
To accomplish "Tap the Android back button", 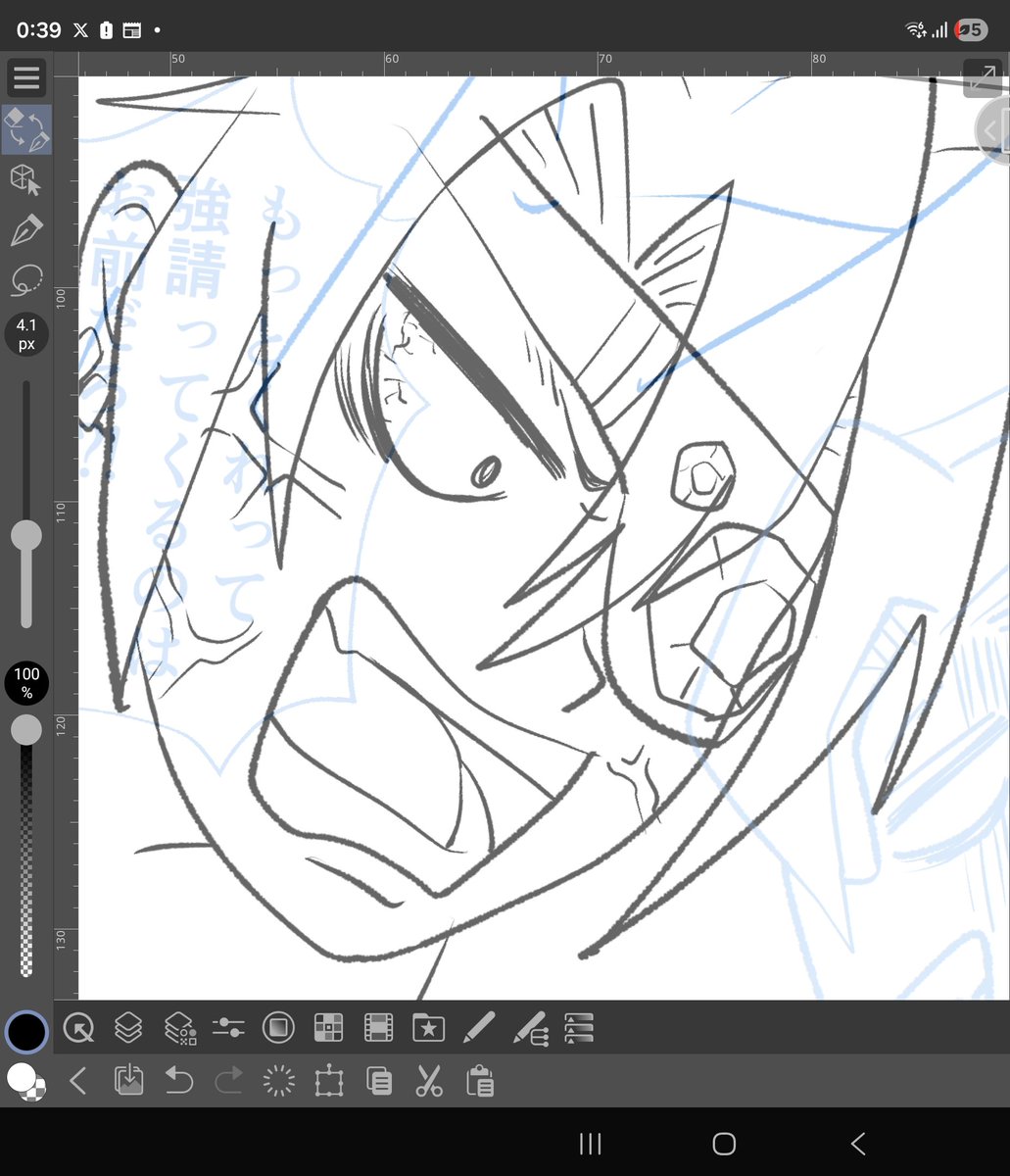I will [x=858, y=1143].
